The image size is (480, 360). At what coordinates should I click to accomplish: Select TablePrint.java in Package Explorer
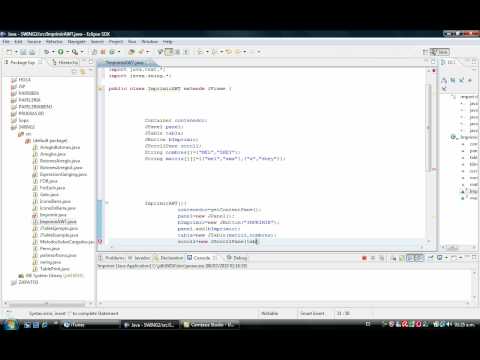tap(51, 269)
